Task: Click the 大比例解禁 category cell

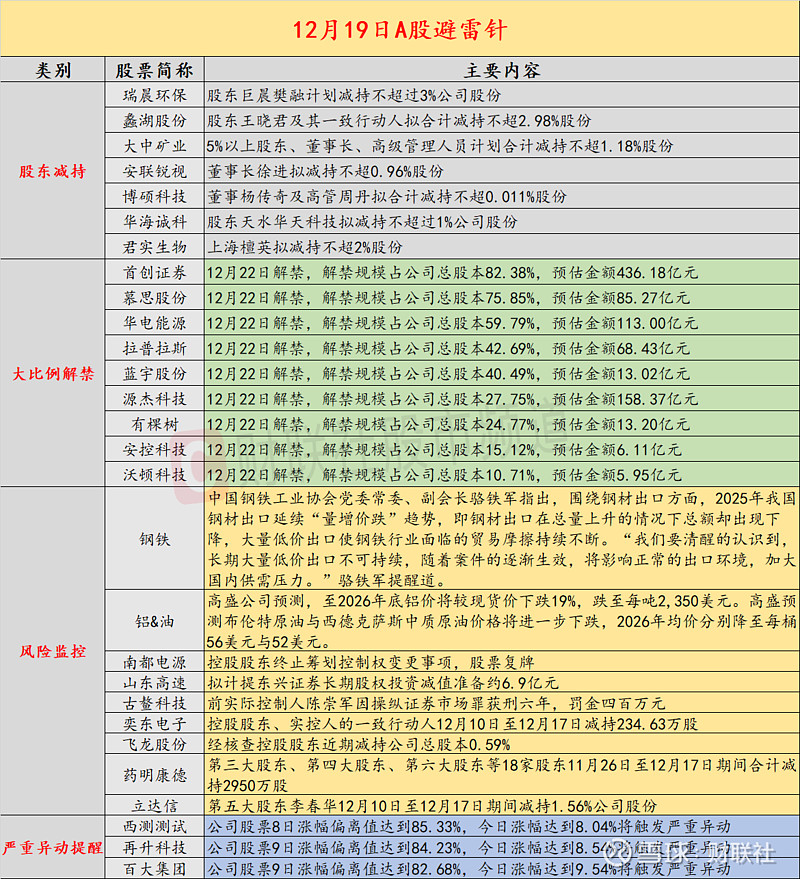Action: [x=53, y=373]
